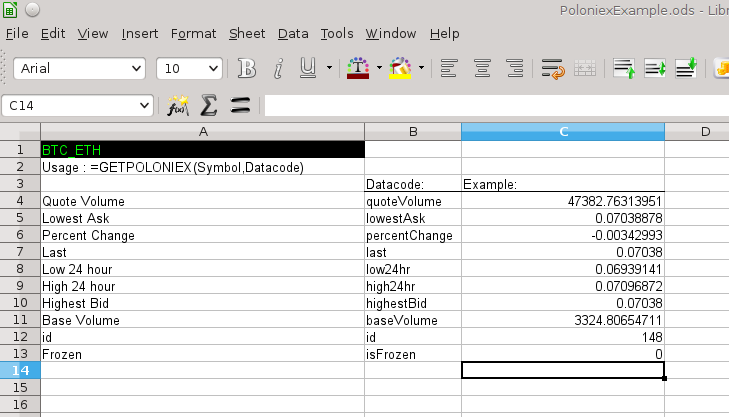Align cell text right

point(515,69)
